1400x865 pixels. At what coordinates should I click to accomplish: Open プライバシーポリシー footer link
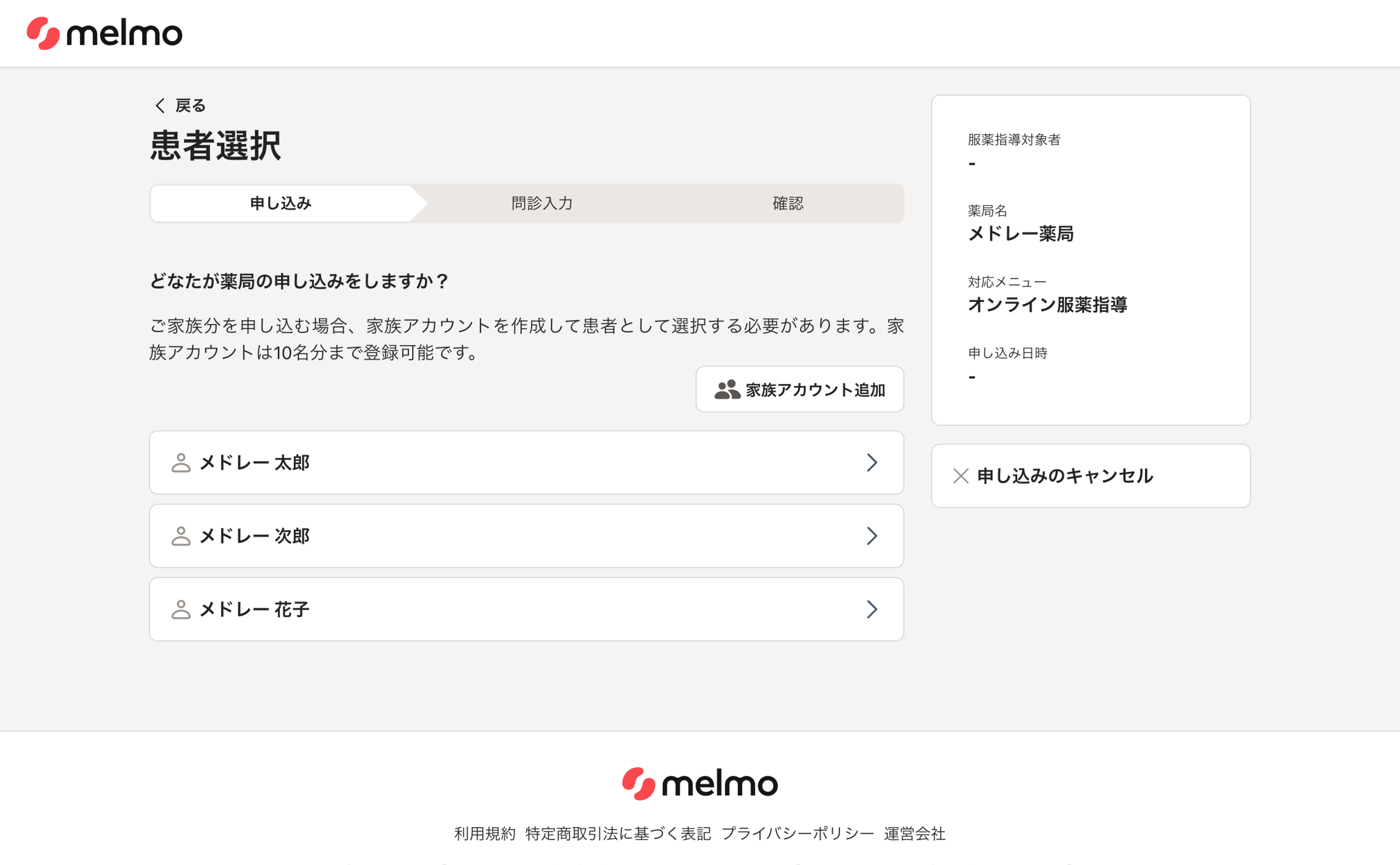click(x=797, y=833)
